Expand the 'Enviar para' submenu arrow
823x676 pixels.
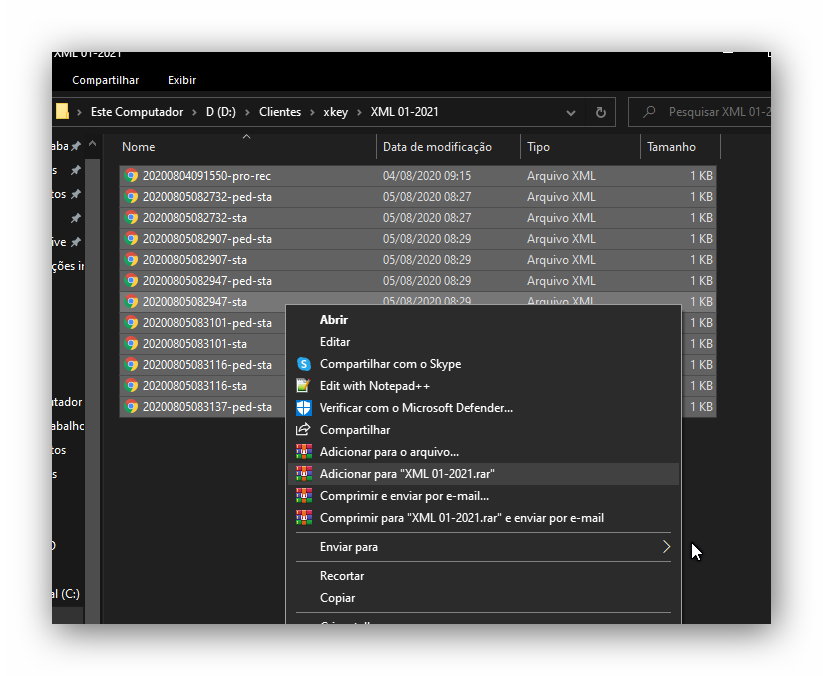pos(666,547)
